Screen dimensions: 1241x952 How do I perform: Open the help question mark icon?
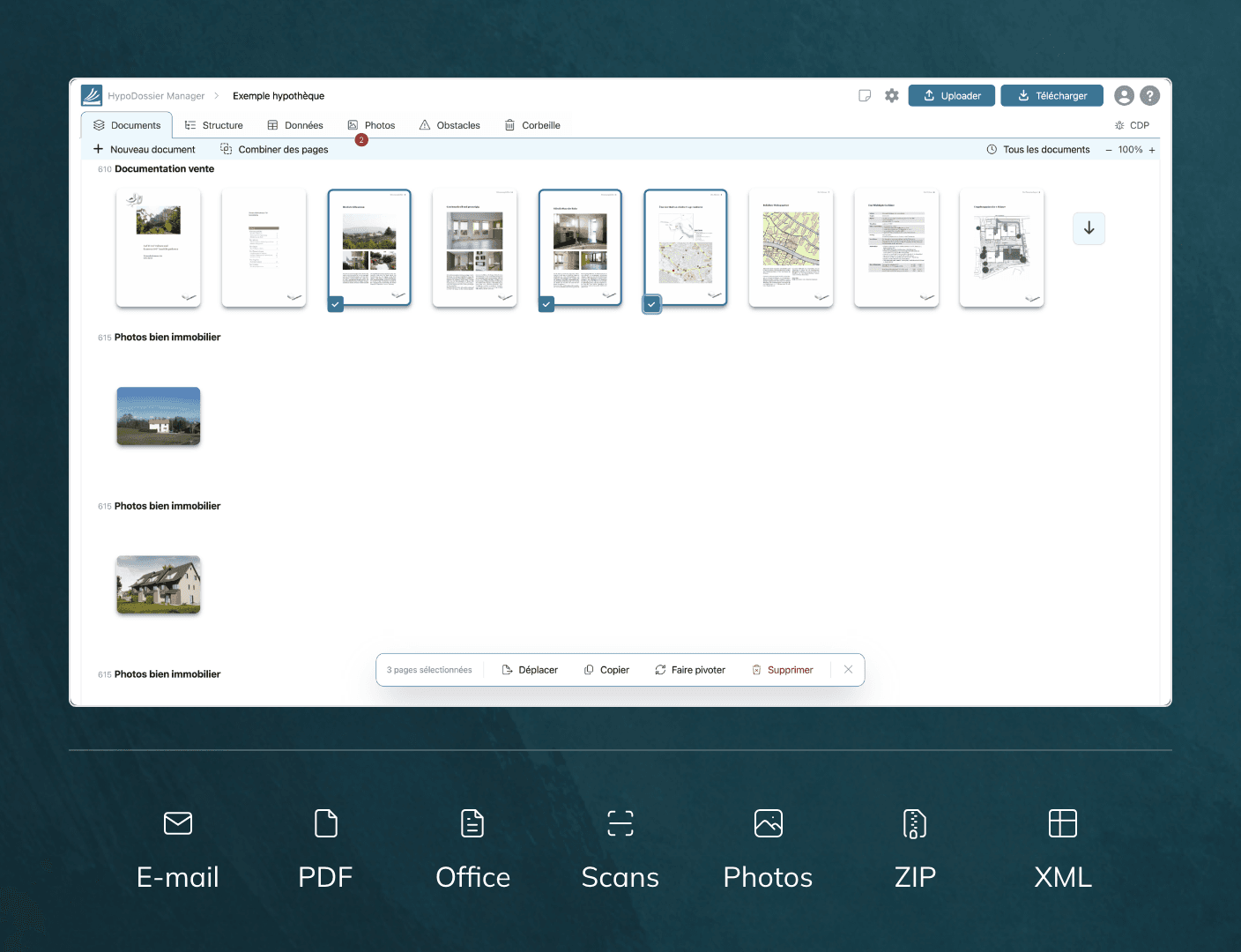(x=1149, y=95)
